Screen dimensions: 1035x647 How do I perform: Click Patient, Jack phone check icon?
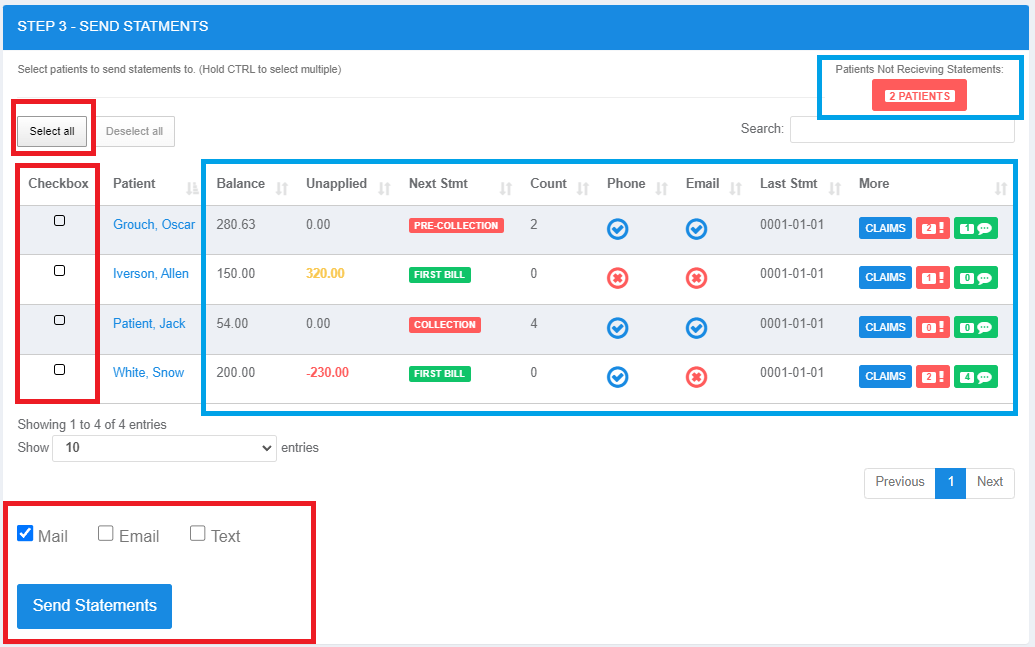tap(617, 328)
